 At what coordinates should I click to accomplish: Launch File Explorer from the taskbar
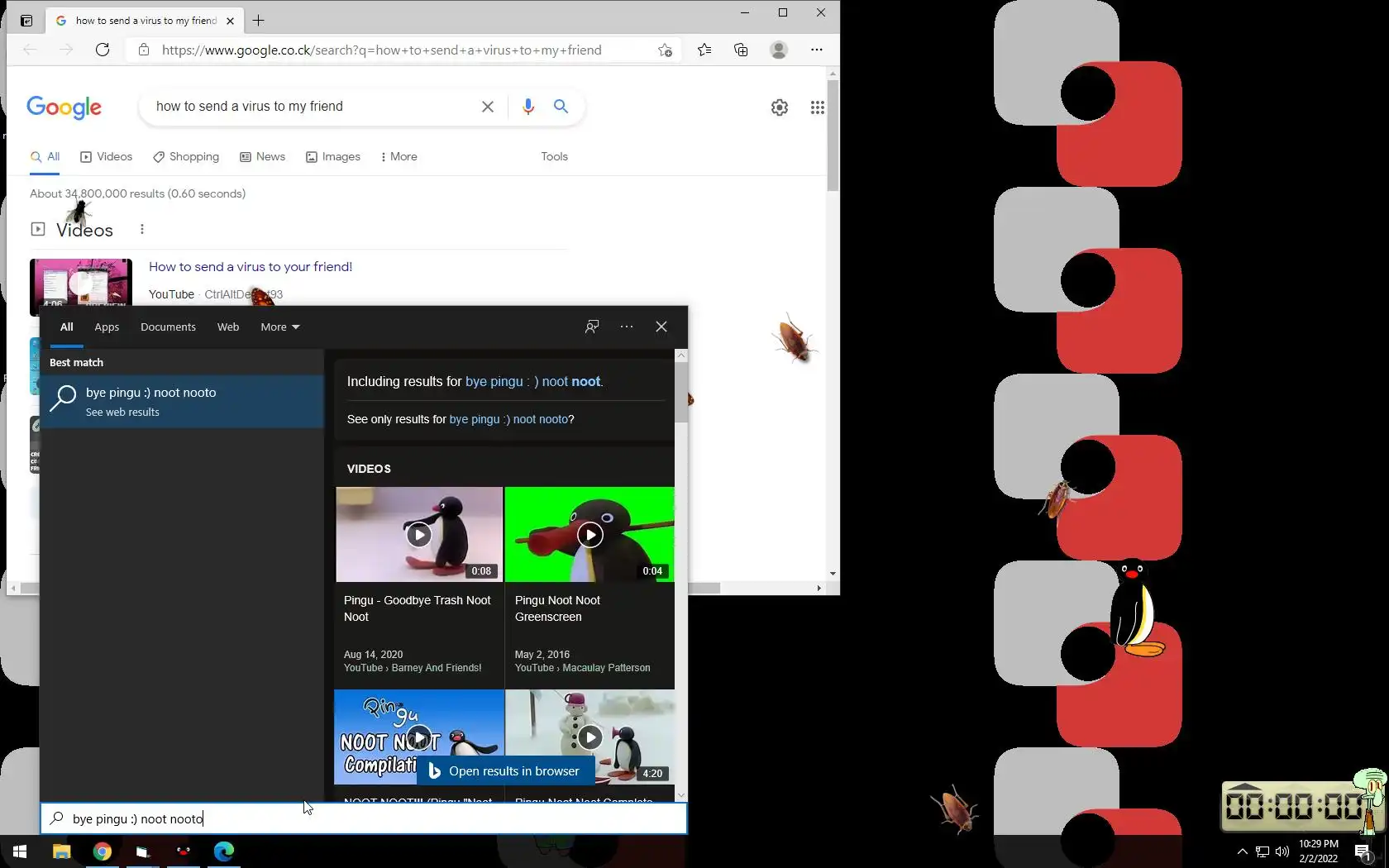point(62,851)
